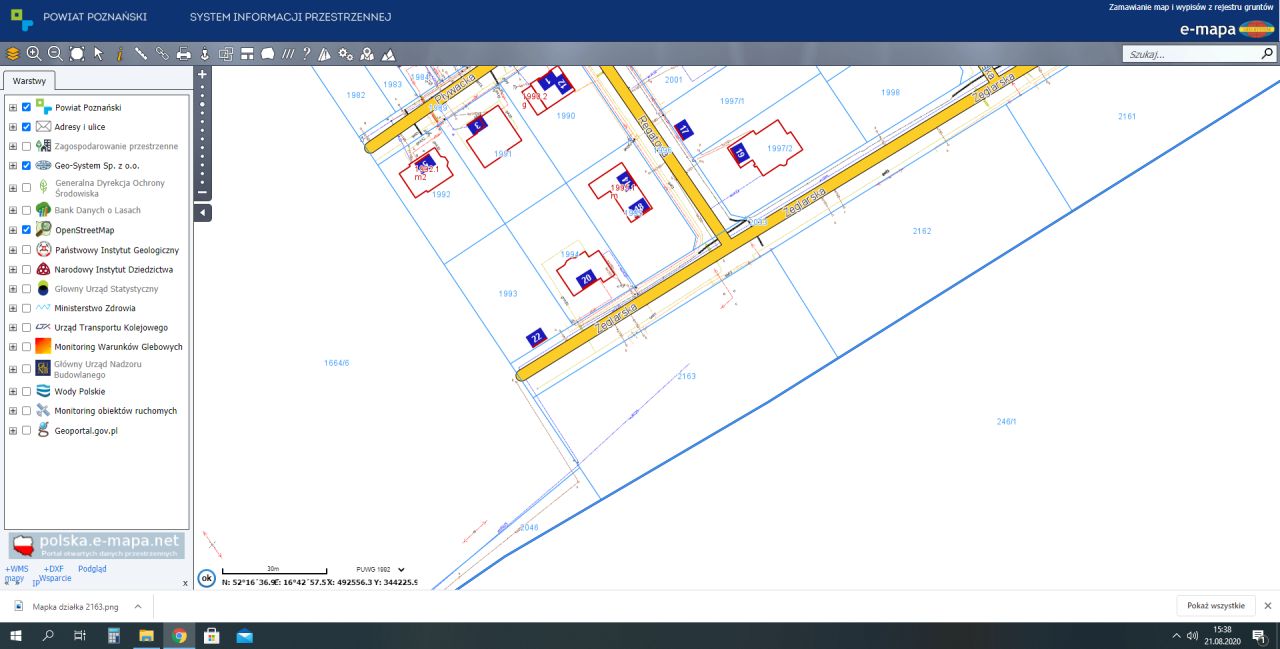Open the layers stack icon in toolbar

click(13, 54)
